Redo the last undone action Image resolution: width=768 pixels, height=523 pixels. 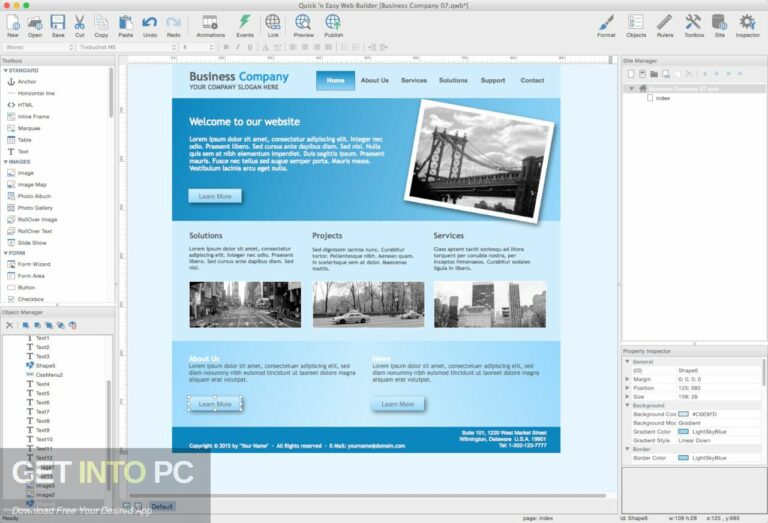click(x=173, y=26)
